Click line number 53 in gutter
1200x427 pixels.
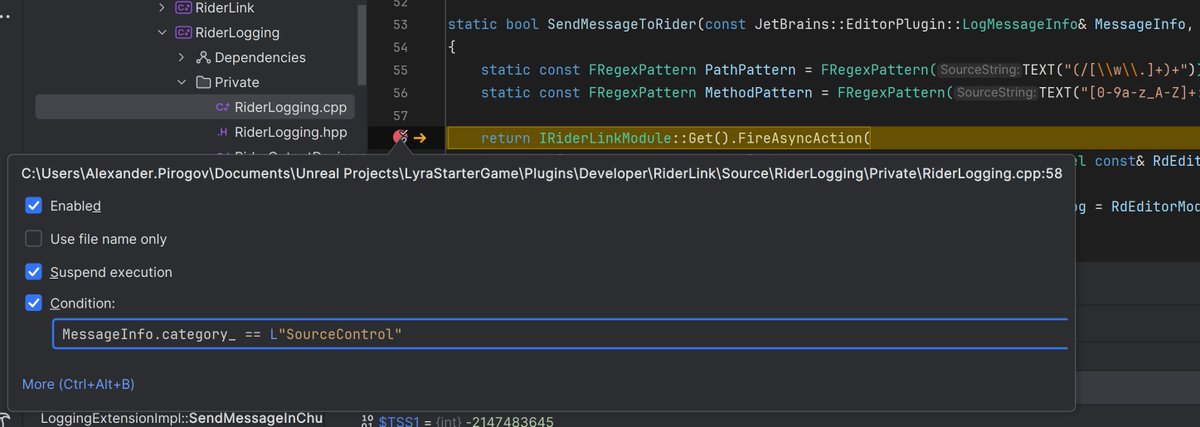pos(401,24)
